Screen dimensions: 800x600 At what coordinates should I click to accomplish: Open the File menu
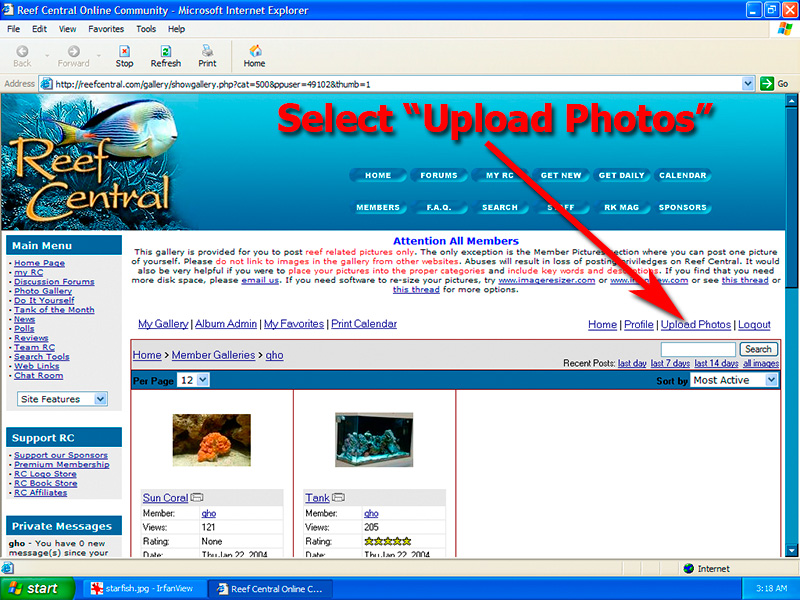[14, 29]
